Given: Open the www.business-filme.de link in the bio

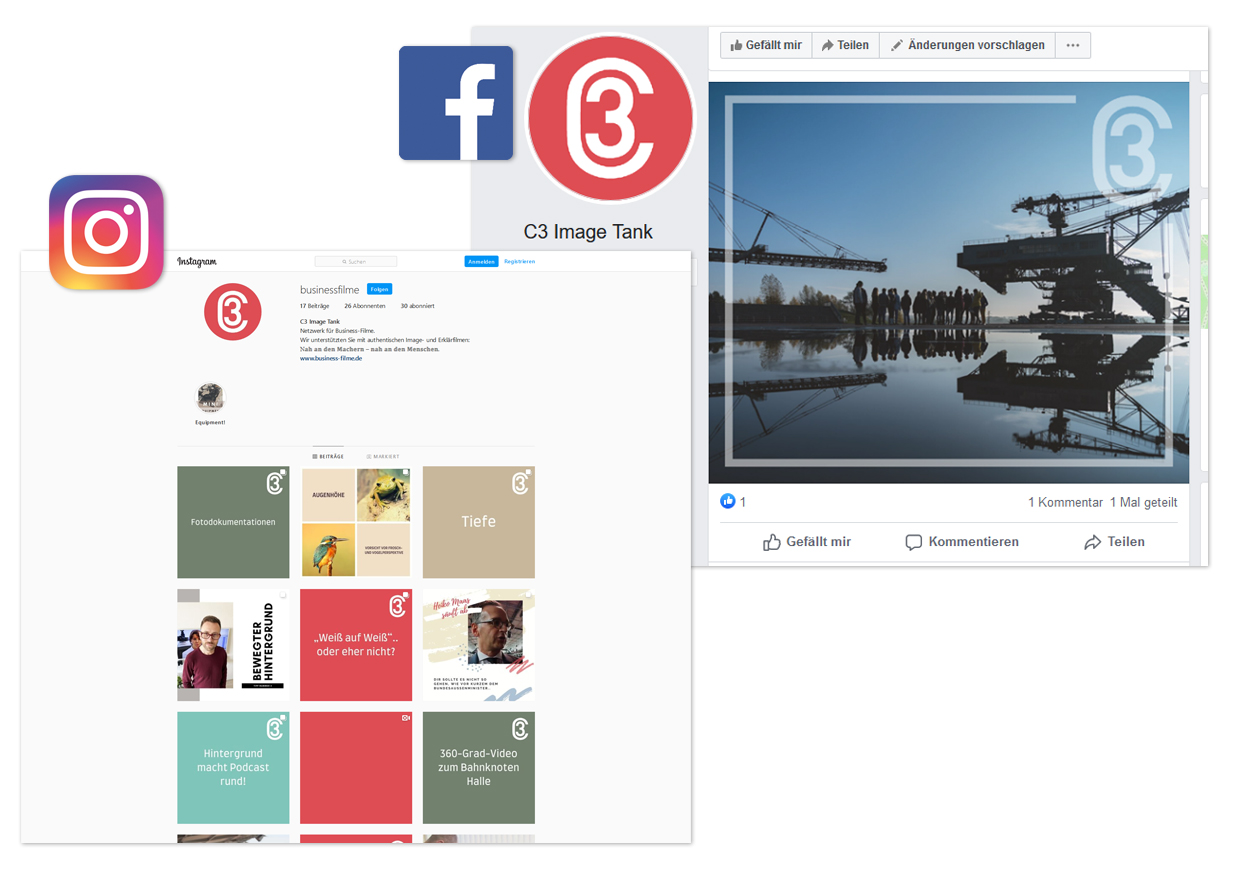Looking at the screenshot, I should click(331, 358).
